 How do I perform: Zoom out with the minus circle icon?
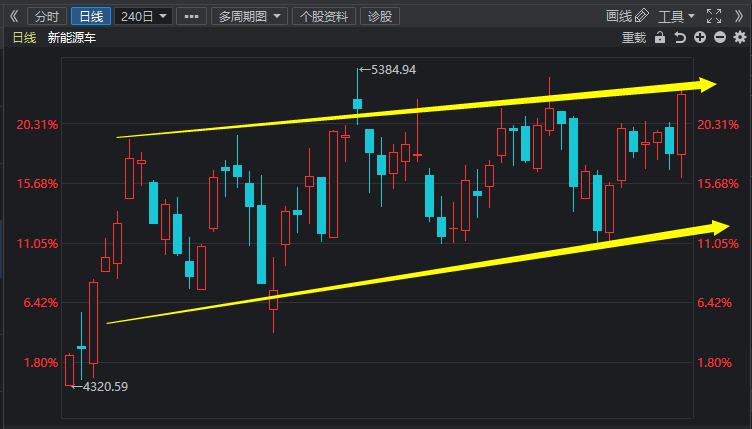[x=720, y=38]
